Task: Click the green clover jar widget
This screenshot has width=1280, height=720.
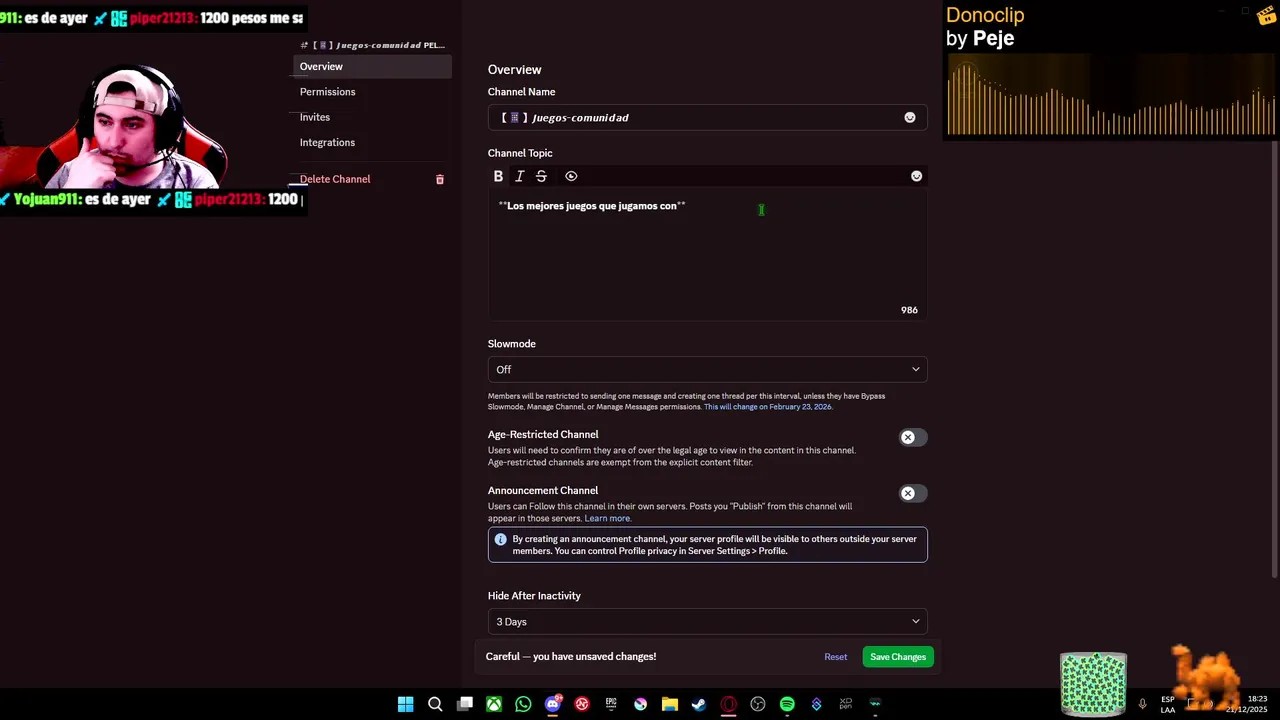Action: click(1094, 685)
